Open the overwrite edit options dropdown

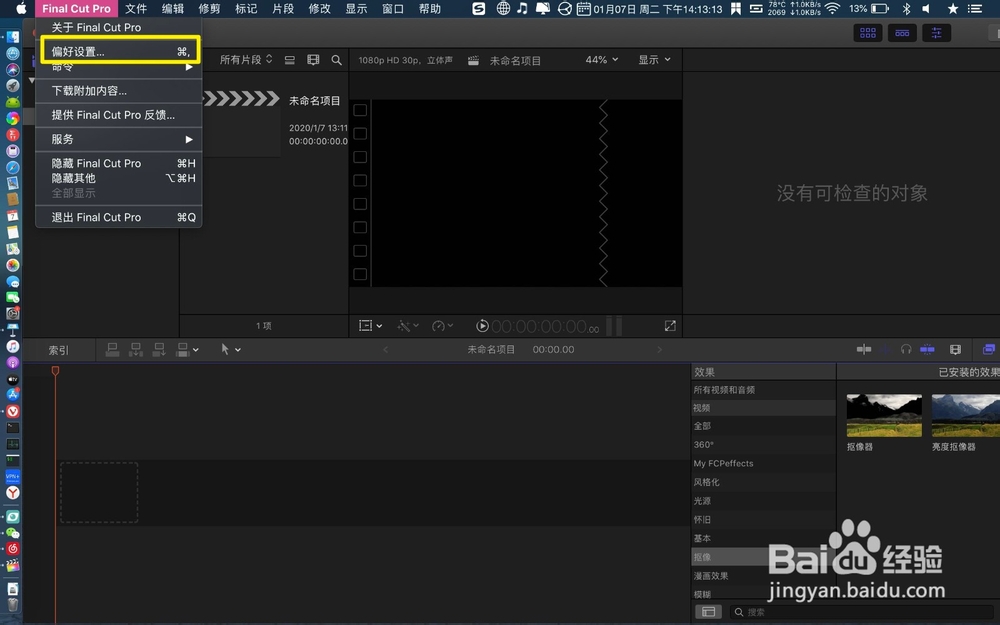[187, 349]
